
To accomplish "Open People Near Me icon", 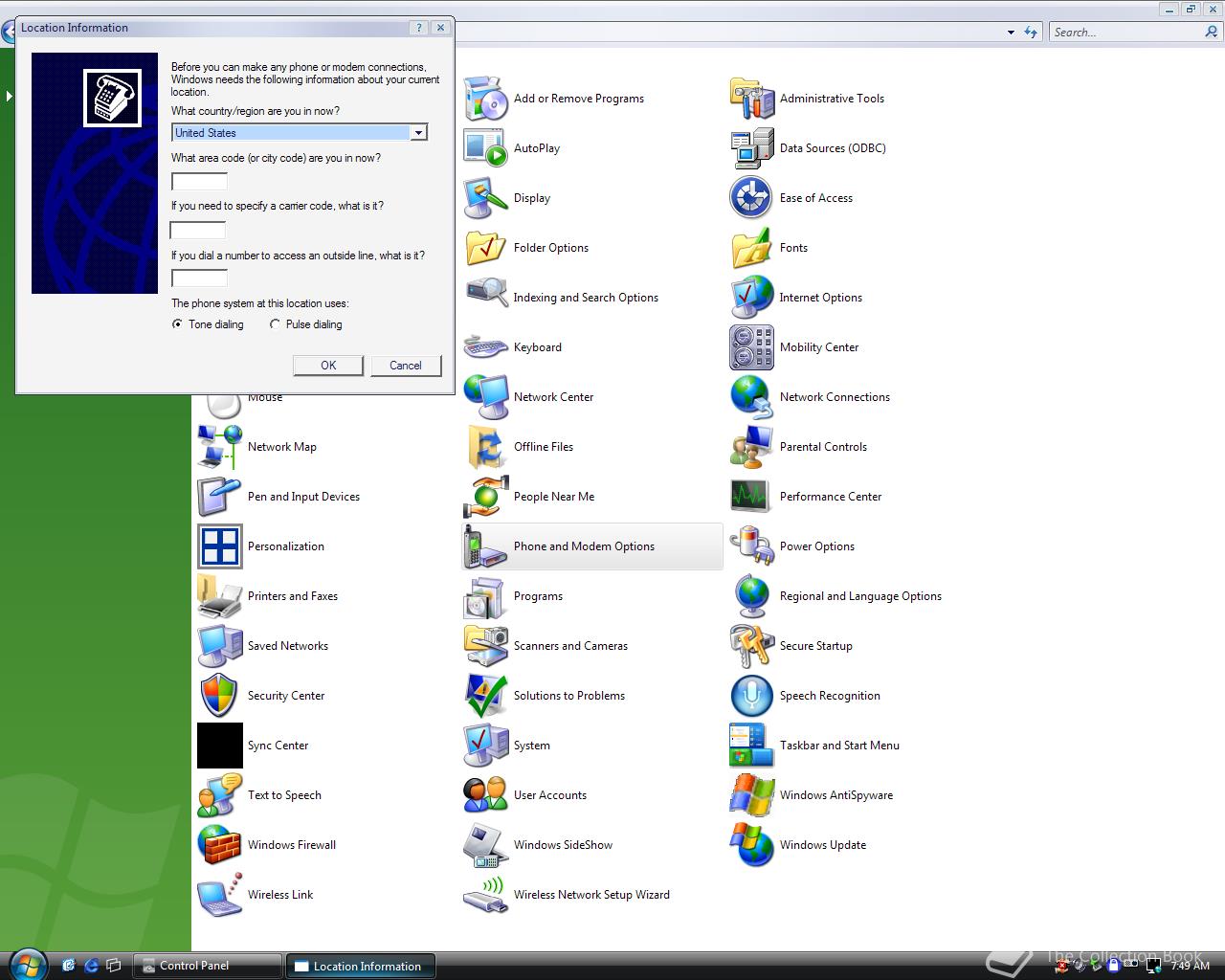I will (486, 497).
